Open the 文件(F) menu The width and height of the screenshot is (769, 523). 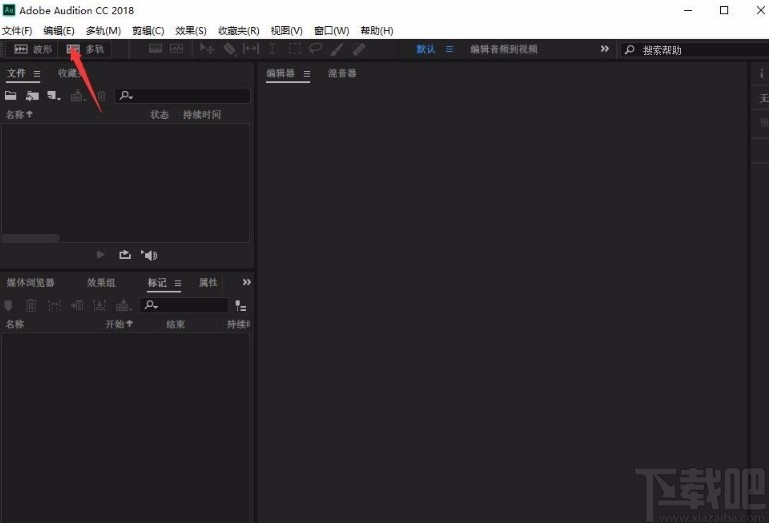[17, 31]
